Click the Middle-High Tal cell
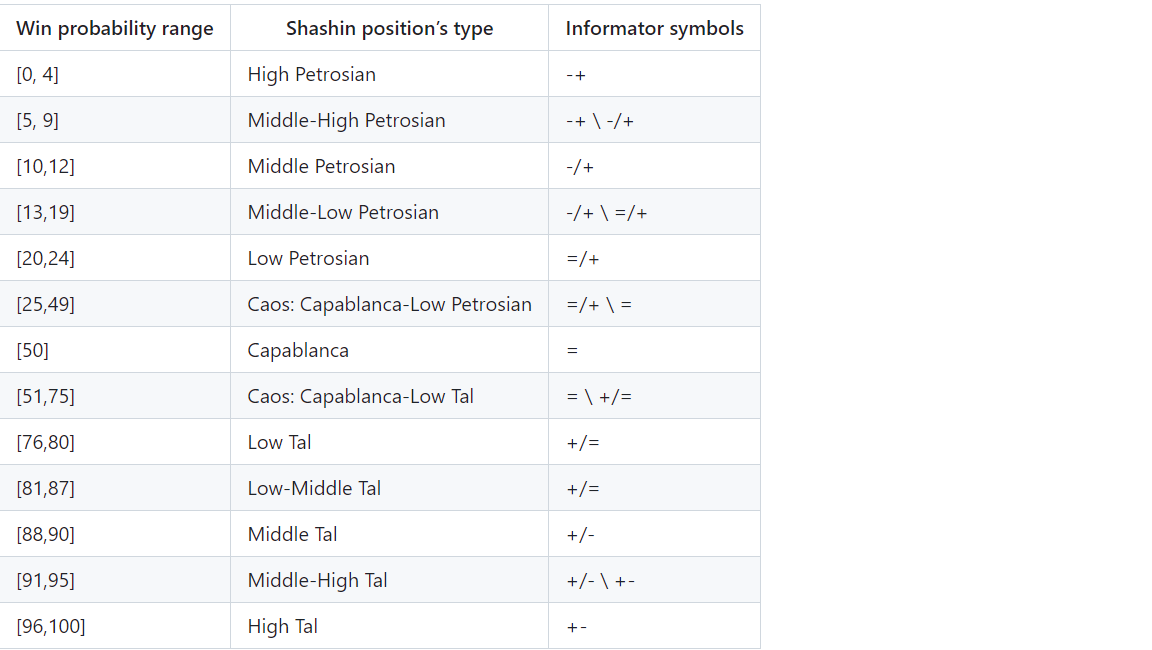The image size is (1152, 650). click(x=389, y=580)
